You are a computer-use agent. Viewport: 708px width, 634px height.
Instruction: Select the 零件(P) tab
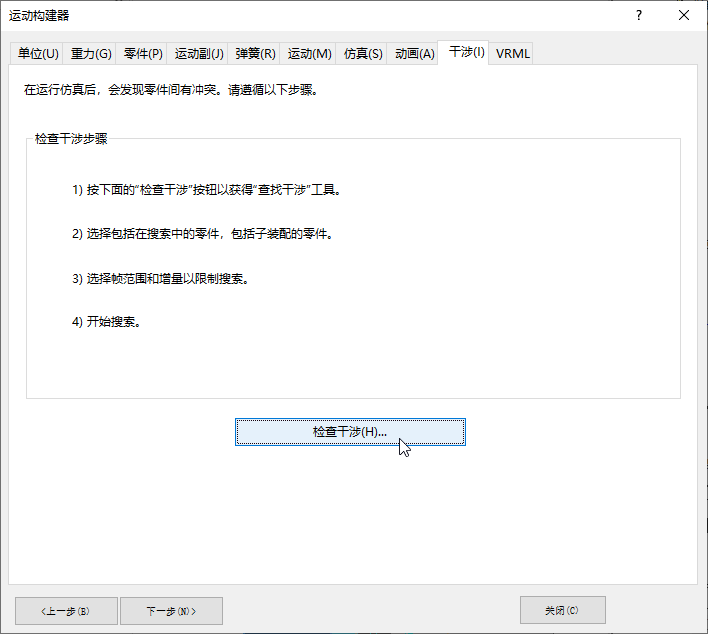pyautogui.click(x=142, y=54)
